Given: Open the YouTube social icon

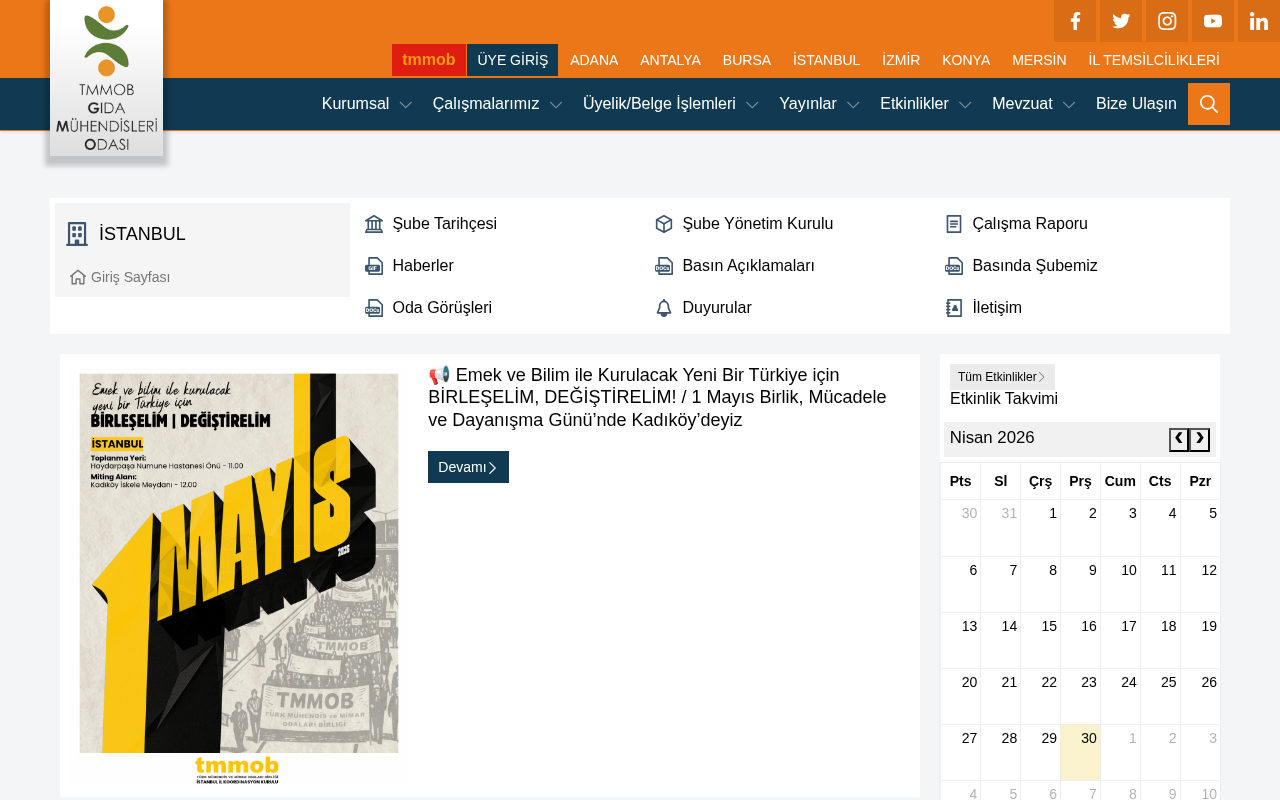Looking at the screenshot, I should [x=1213, y=21].
